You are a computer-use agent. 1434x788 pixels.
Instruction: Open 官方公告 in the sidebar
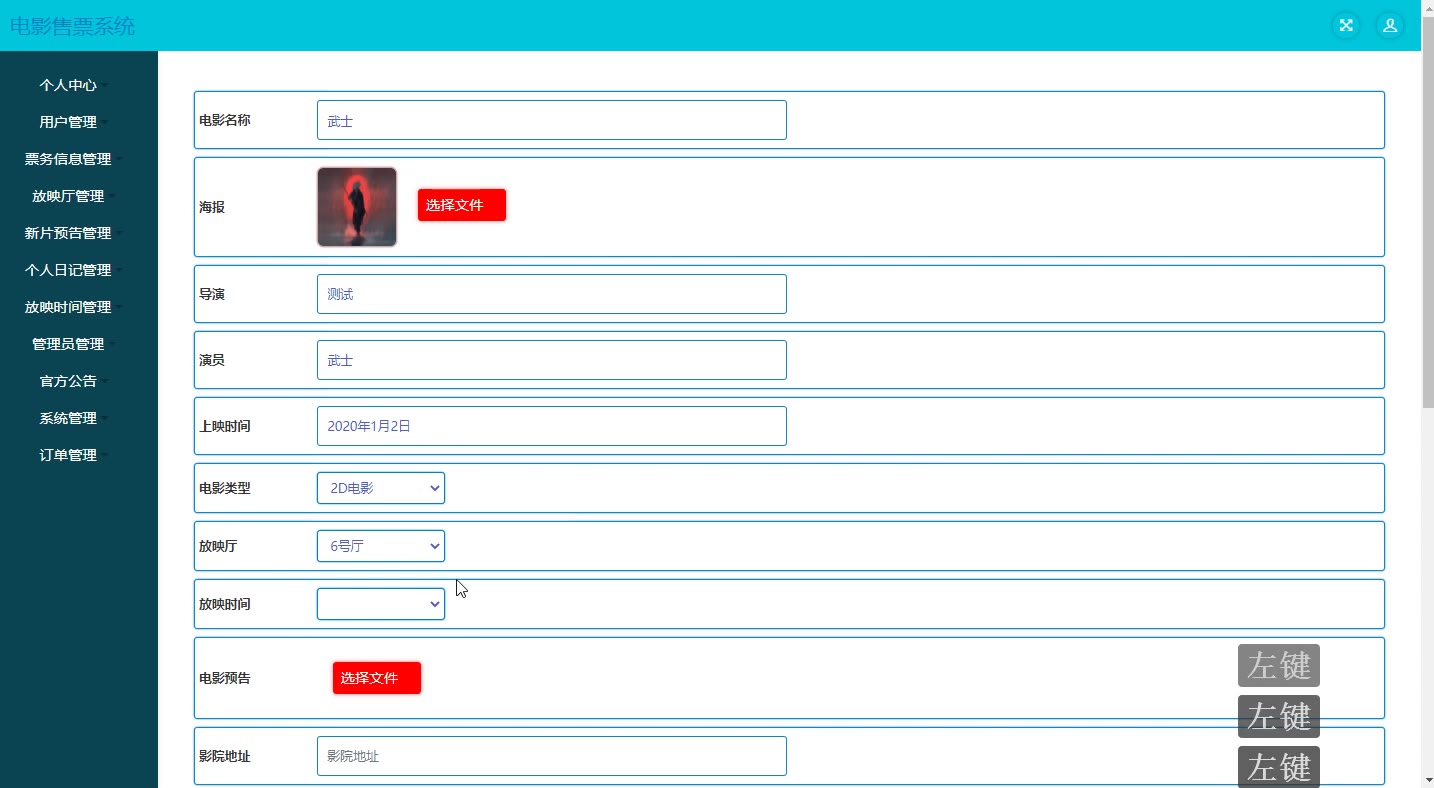(x=73, y=381)
